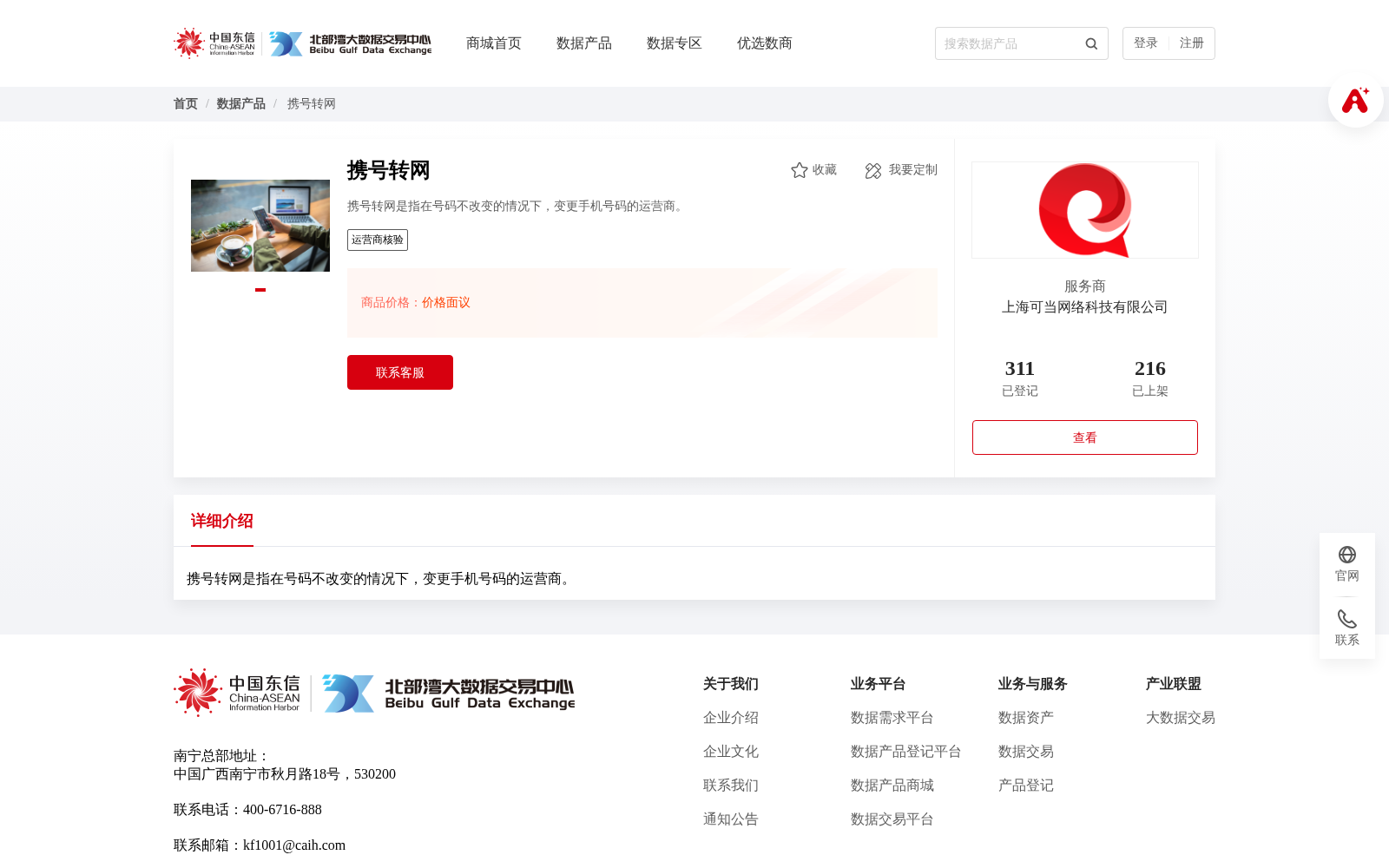Click the red carousel indicator under photo
This screenshot has width=1389, height=868.
[260, 290]
